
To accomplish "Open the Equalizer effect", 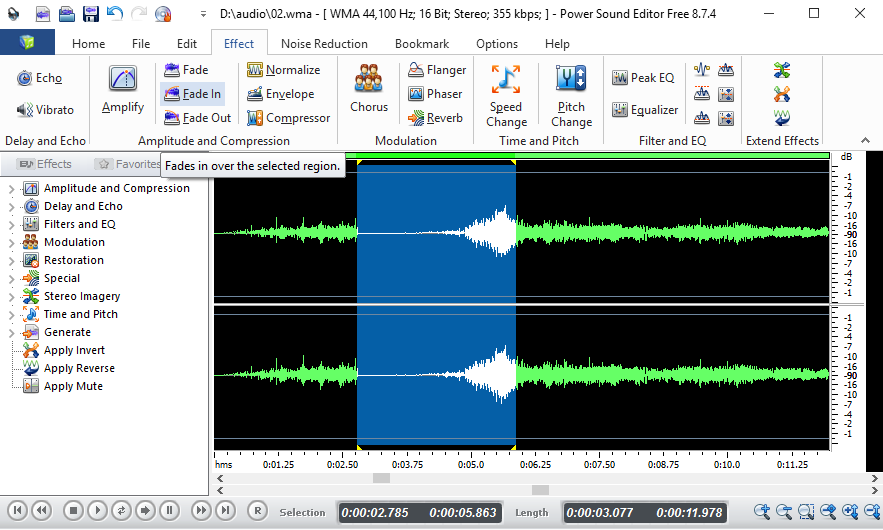I will tap(645, 110).
